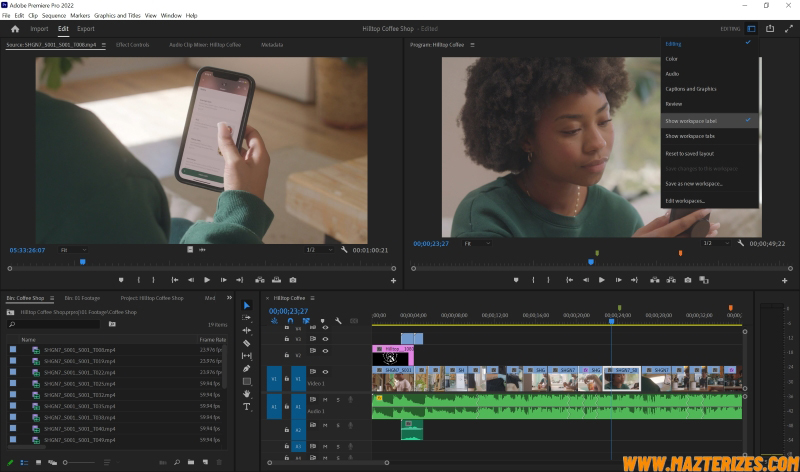Toggle fullscreen video output icon

tap(789, 29)
